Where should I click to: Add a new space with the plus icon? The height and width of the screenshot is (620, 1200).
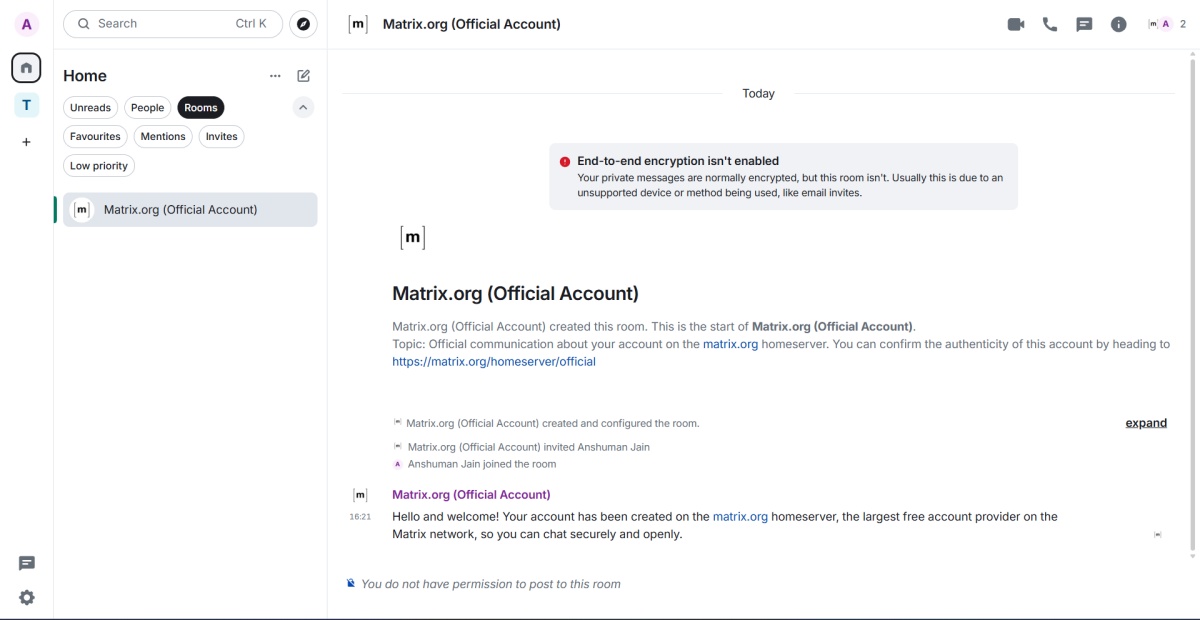[x=26, y=141]
